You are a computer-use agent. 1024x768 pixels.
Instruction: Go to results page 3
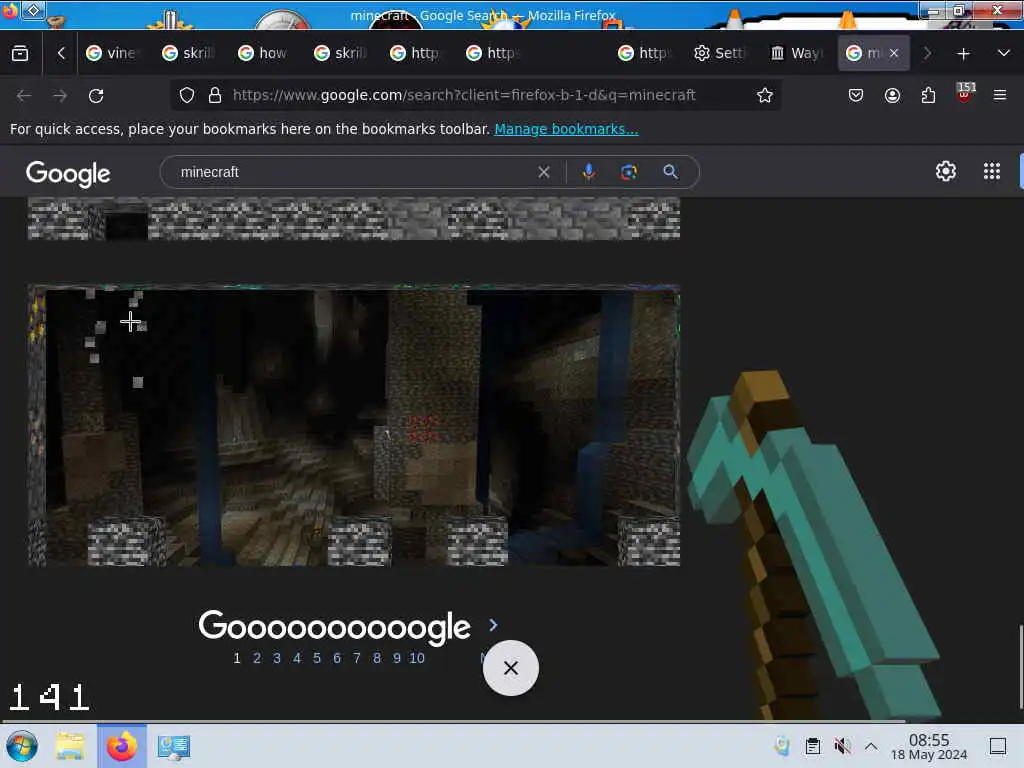pyautogui.click(x=277, y=658)
